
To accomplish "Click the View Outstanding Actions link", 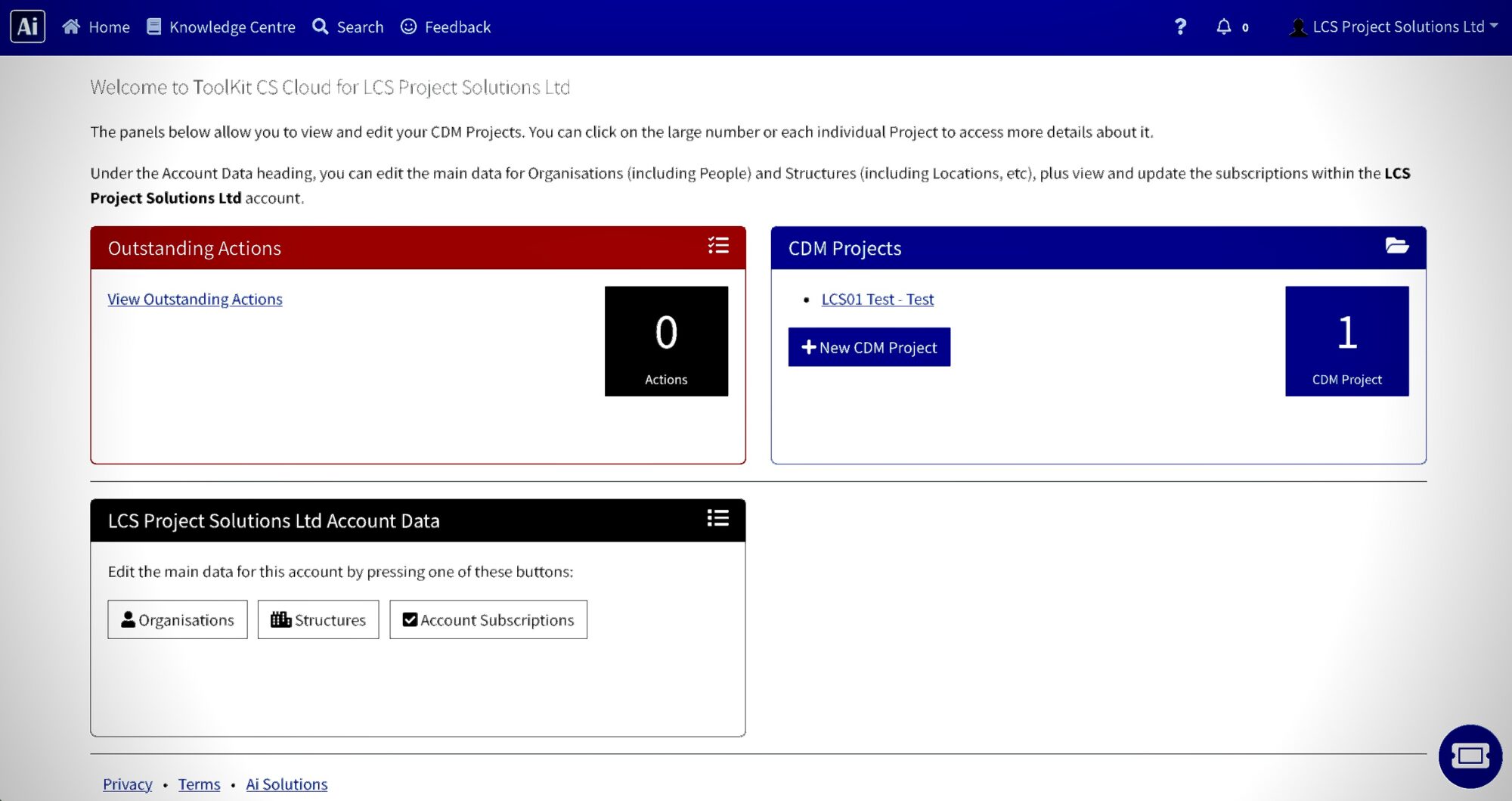I will pyautogui.click(x=195, y=299).
